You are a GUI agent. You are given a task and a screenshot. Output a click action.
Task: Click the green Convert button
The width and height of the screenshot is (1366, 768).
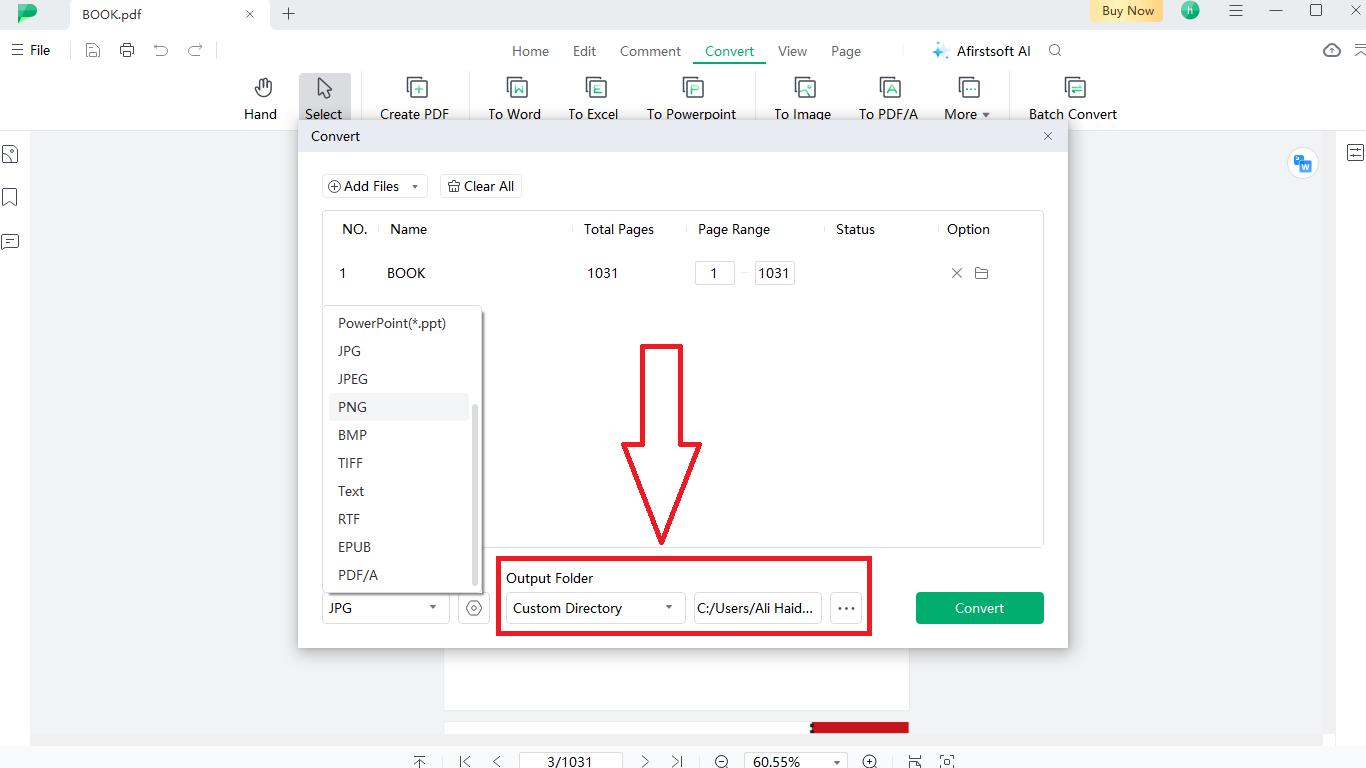pyautogui.click(x=980, y=608)
